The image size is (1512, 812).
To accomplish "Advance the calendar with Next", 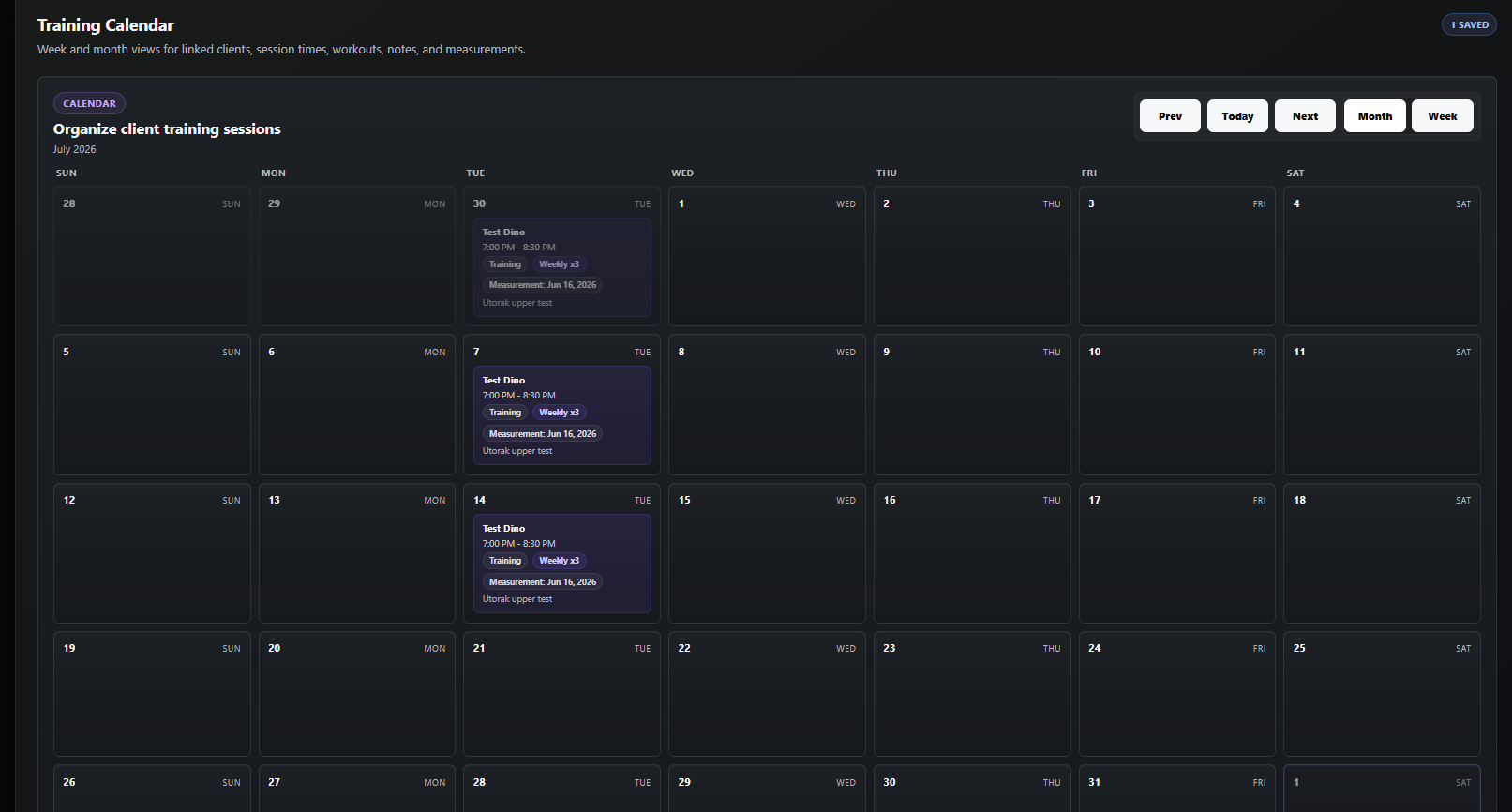I will click(x=1305, y=116).
